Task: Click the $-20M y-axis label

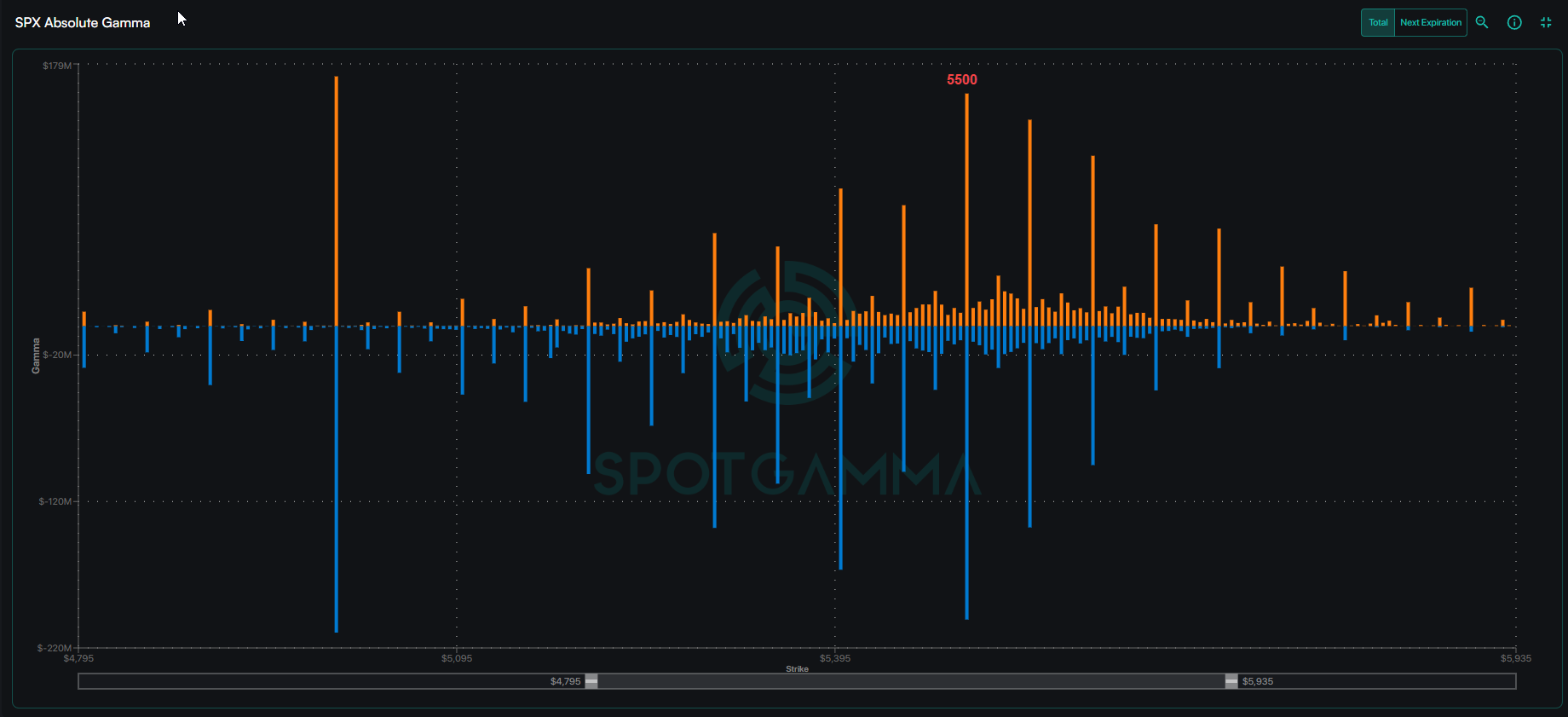Action: coord(57,355)
